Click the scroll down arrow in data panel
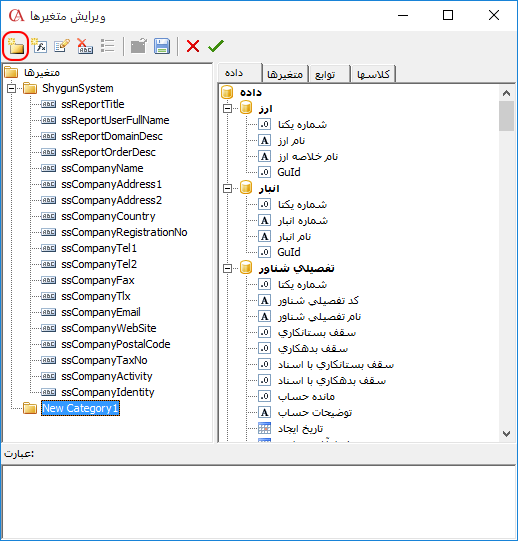 506,434
